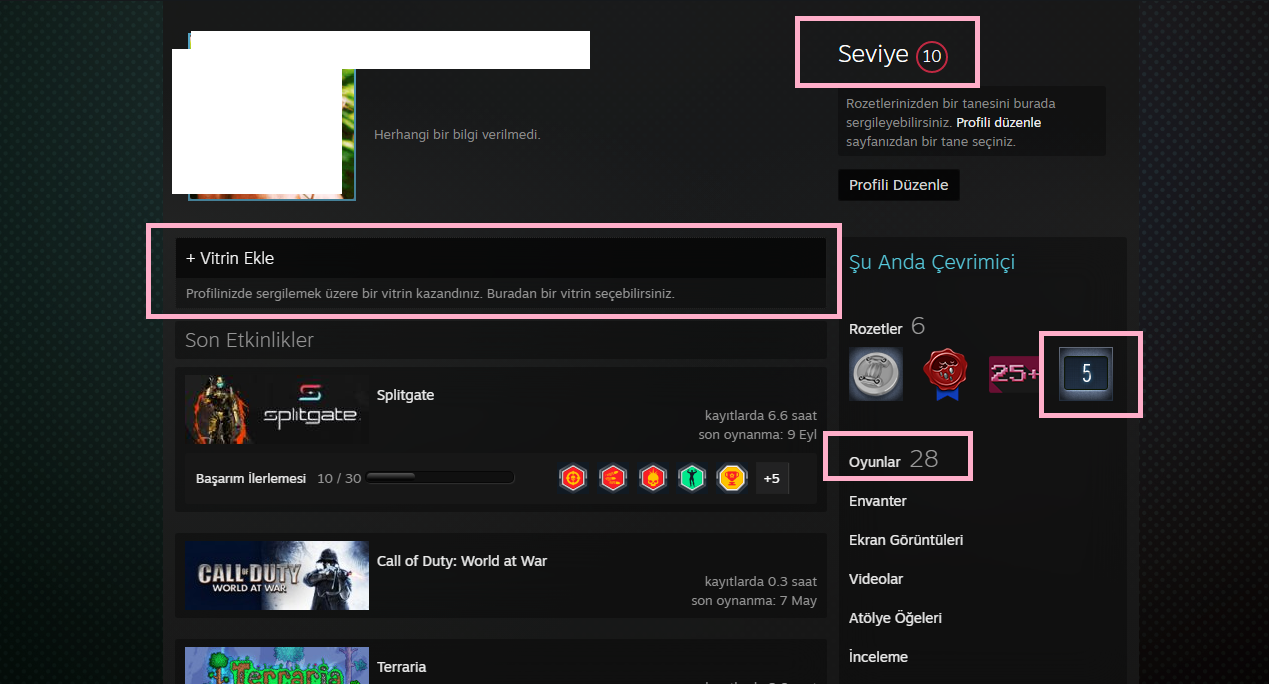The width and height of the screenshot is (1269, 684).
Task: Click 'kayıtlarda 6.6 saat' under Splitgate
Action: coord(761,416)
